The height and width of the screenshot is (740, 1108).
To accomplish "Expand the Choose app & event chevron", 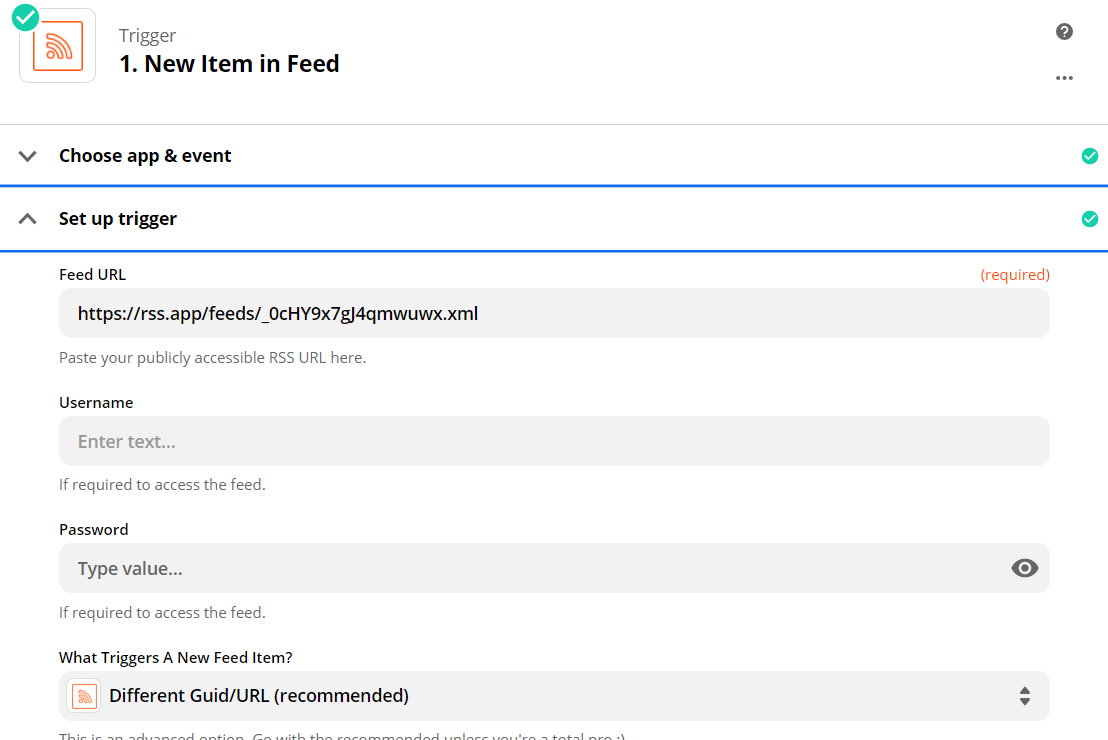I will point(28,156).
